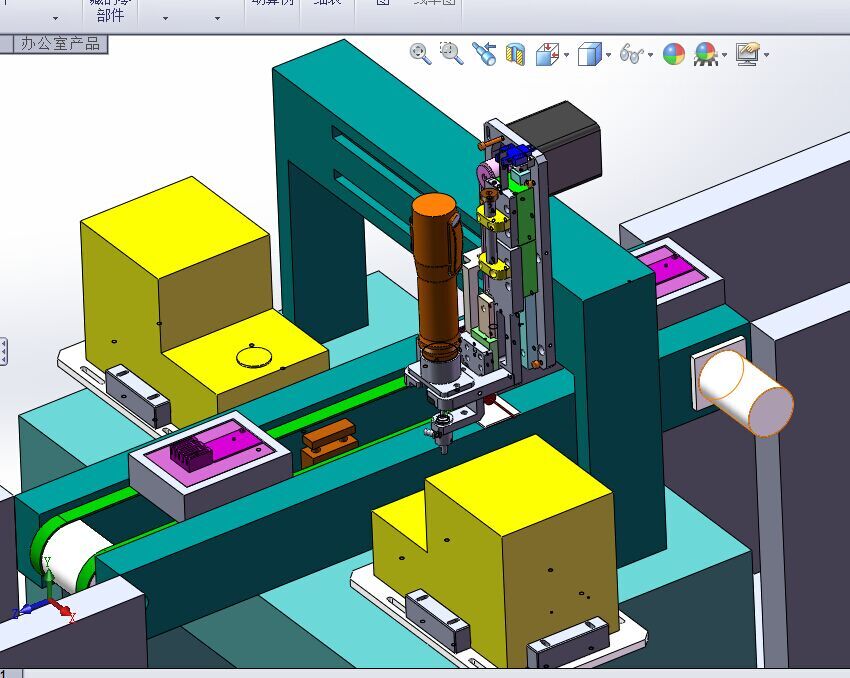
Task: Click the Apply Scene icon
Action: point(706,54)
